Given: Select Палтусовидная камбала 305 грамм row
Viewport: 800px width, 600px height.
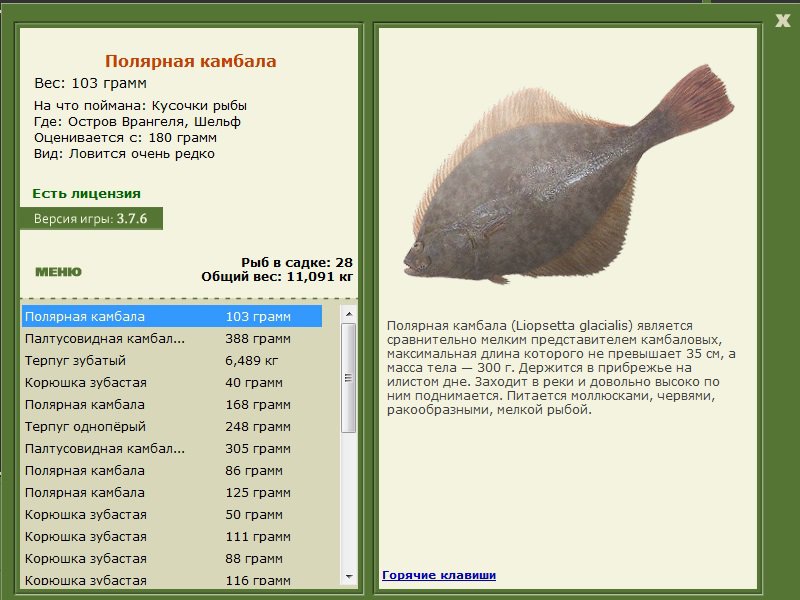Looking at the screenshot, I should (172, 448).
